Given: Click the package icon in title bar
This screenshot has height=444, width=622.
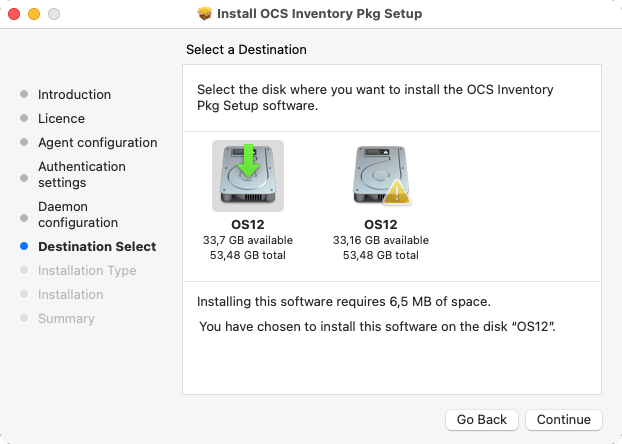Looking at the screenshot, I should pos(205,13).
